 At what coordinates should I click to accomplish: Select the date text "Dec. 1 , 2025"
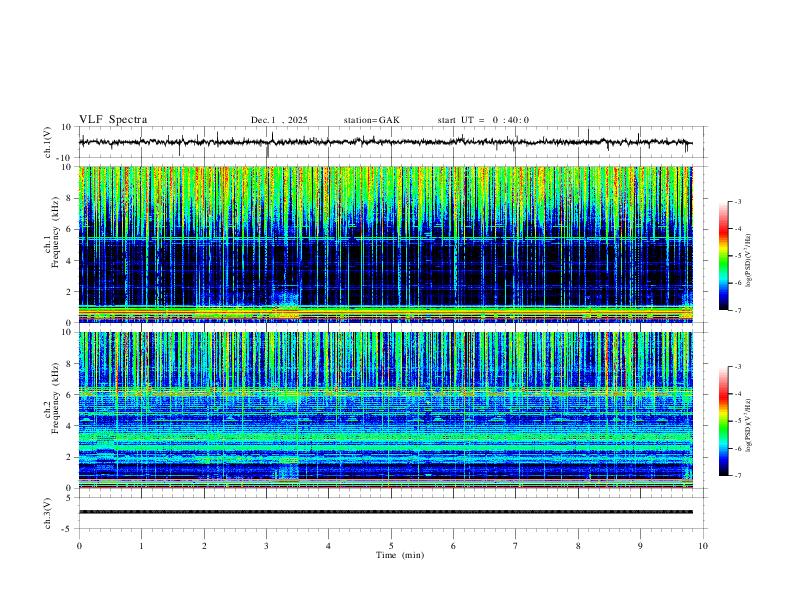(279, 120)
